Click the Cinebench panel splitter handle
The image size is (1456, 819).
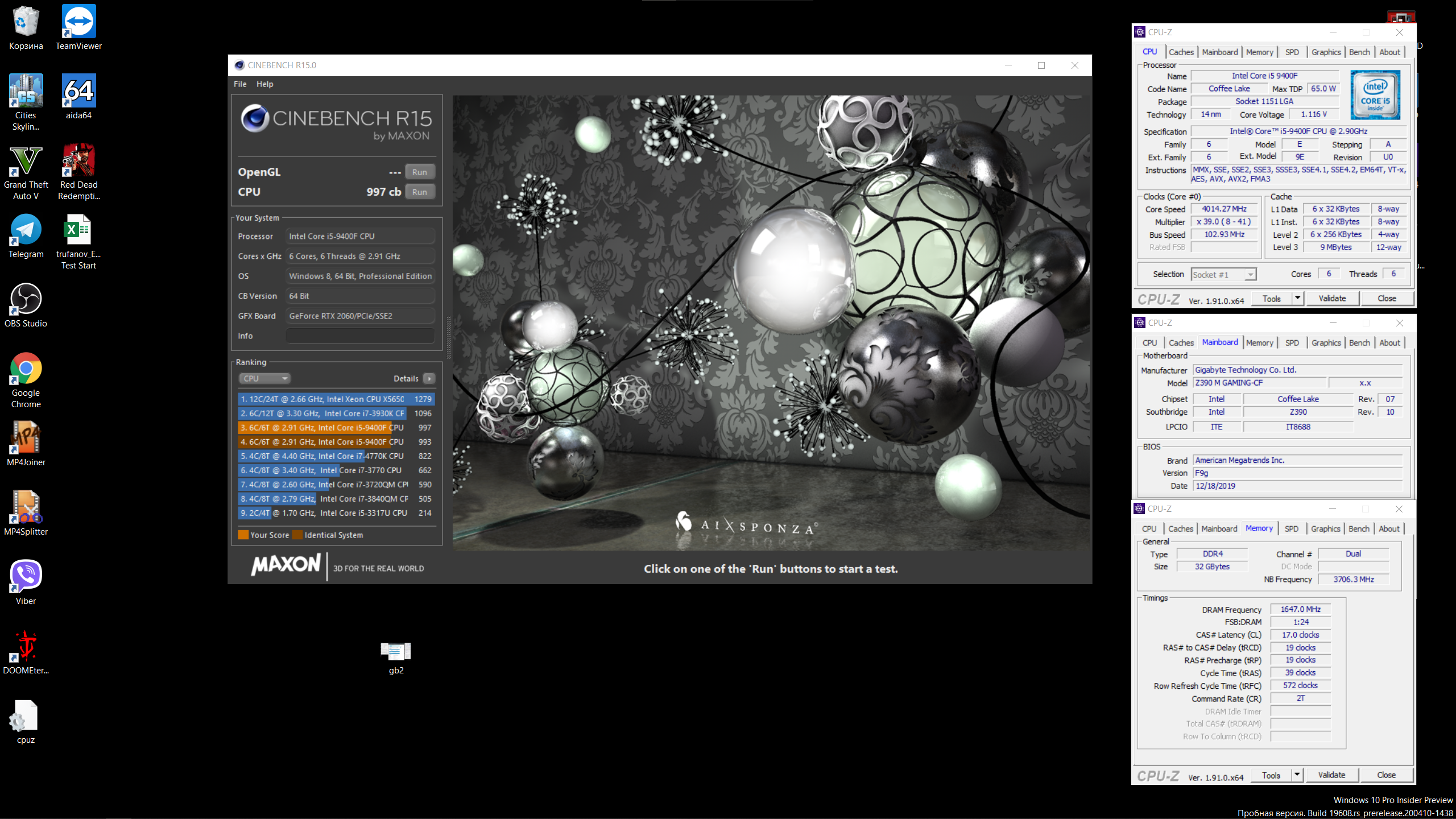pos(449,338)
